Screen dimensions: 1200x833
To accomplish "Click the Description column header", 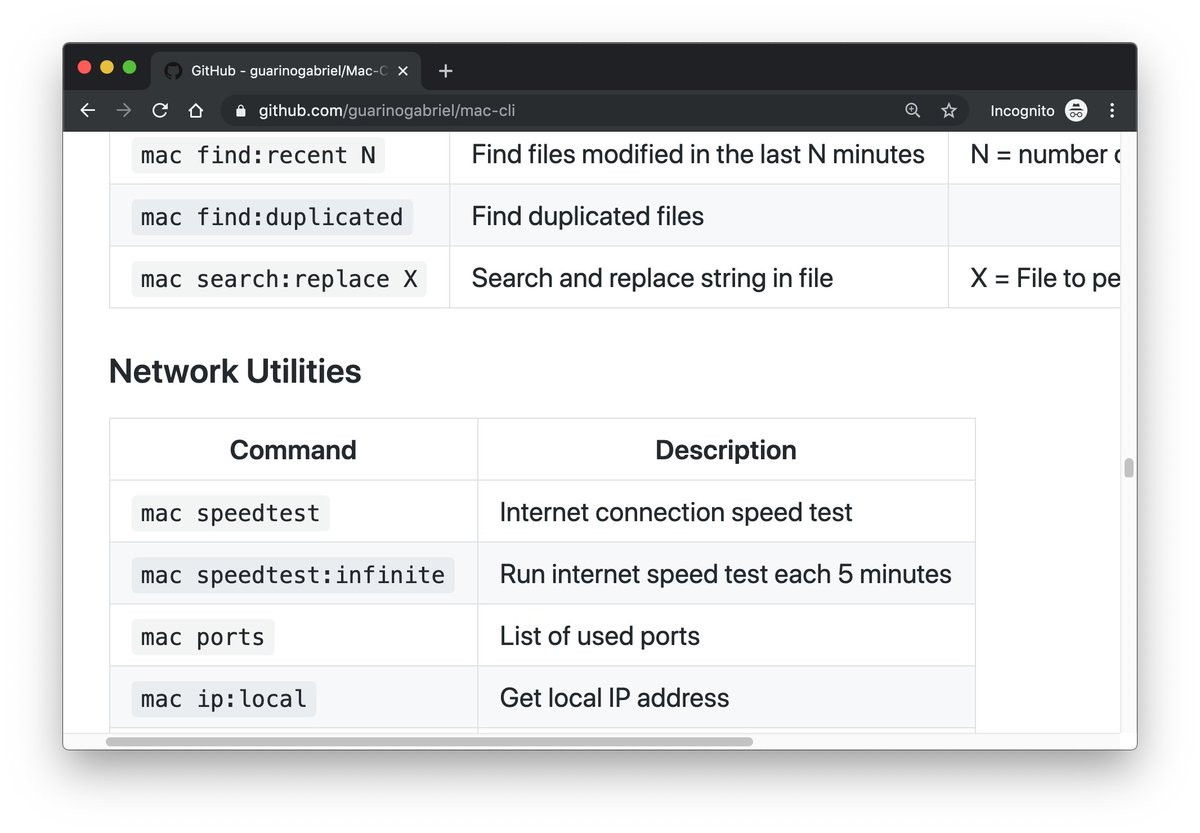I will point(726,450).
